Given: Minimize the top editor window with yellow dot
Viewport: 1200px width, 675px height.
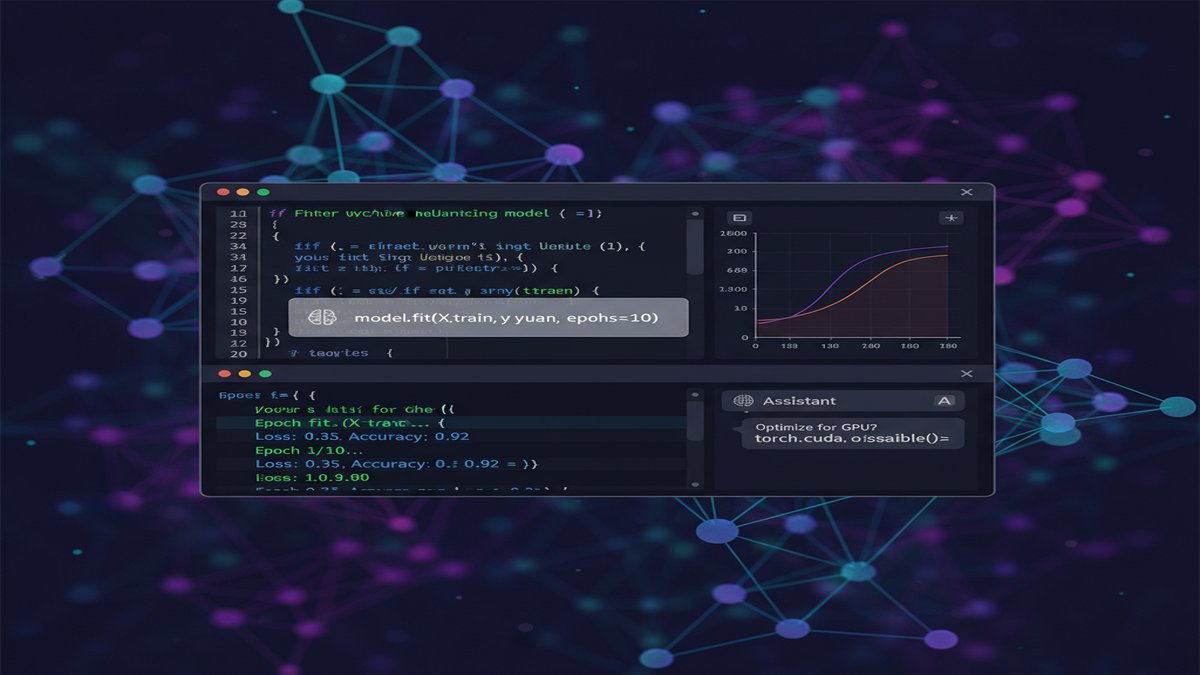Looking at the screenshot, I should pos(243,191).
